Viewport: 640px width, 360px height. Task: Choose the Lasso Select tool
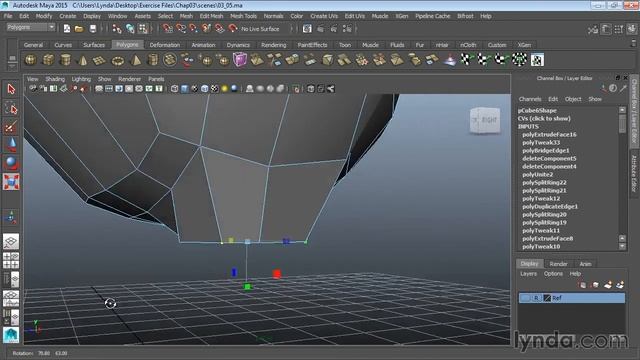pyautogui.click(x=11, y=108)
